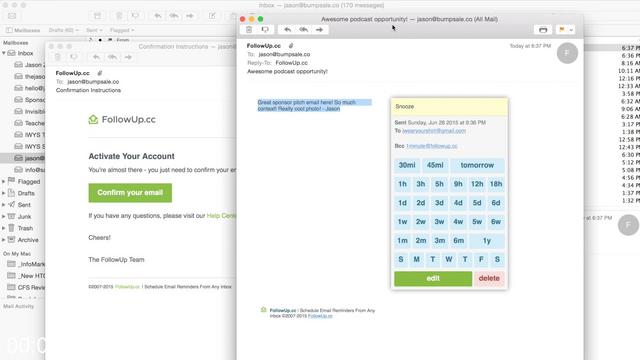Click the FollowUp.cc sender avatar circle
The height and width of the screenshot is (360, 640).
(x=567, y=53)
